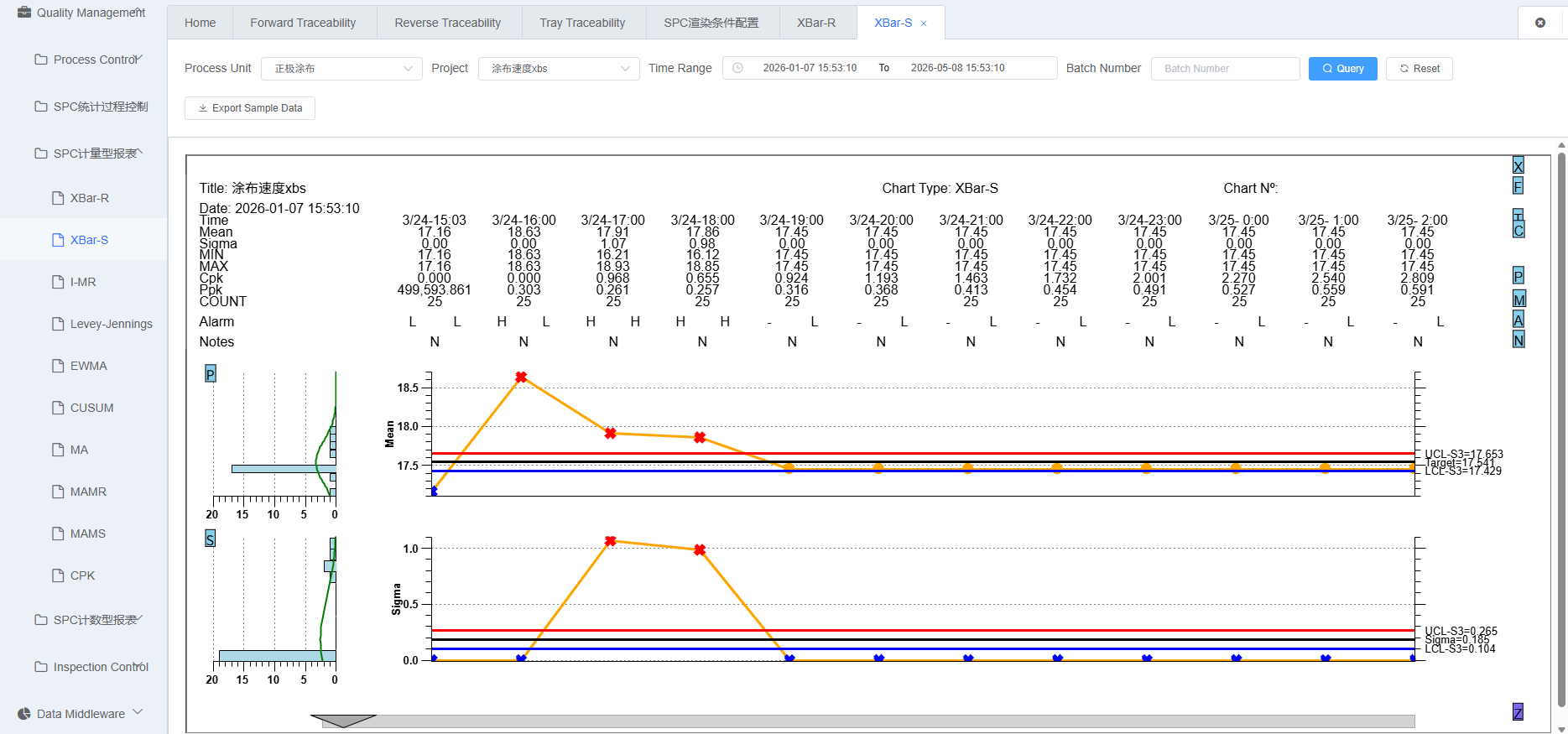Click the red point at 3/24-17:00 on Sigma chart

click(611, 541)
